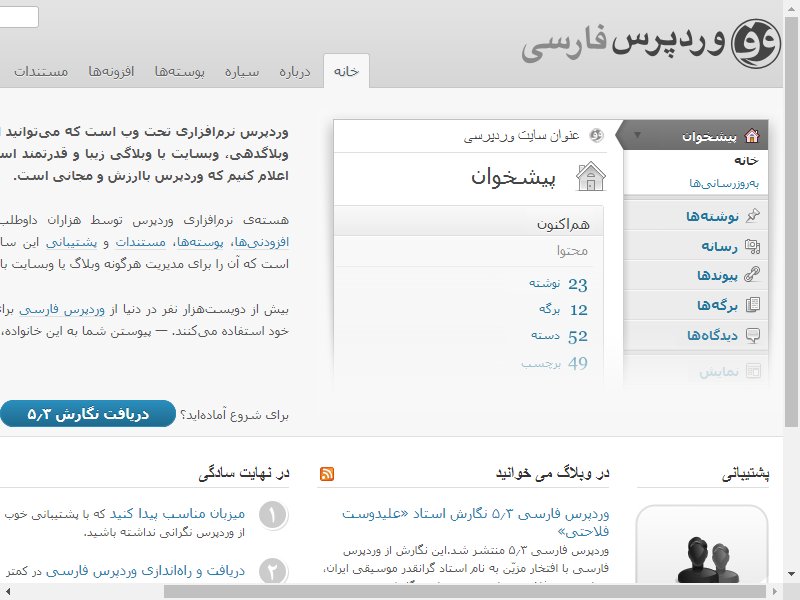Click the 23 نوشته count
Screen dimensions: 800x600
pos(558,284)
